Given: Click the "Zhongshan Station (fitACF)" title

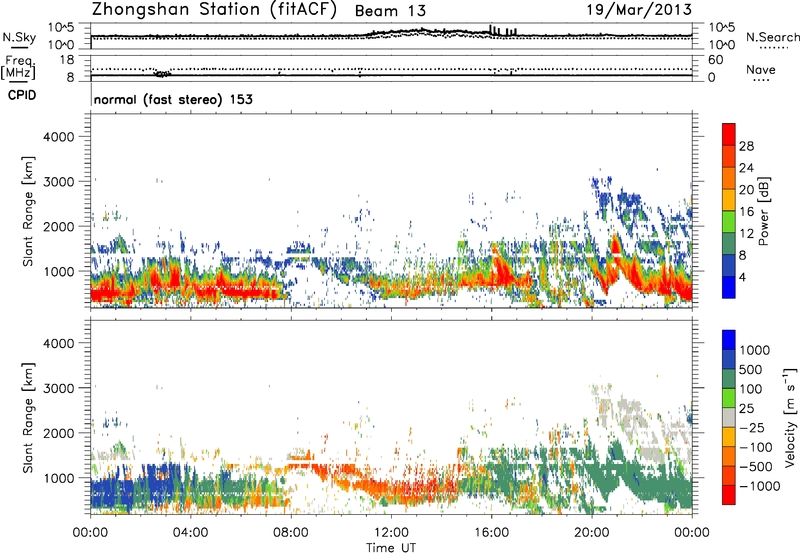Looking at the screenshot, I should coord(214,10).
